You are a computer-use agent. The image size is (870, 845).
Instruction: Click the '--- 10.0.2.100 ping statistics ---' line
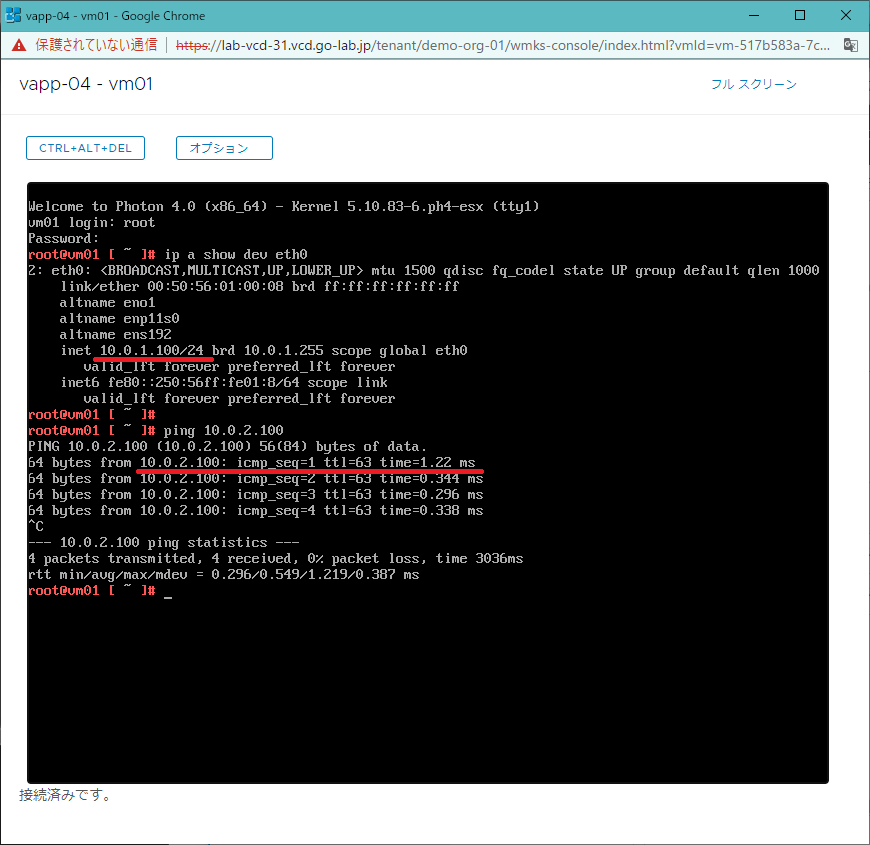[164, 543]
